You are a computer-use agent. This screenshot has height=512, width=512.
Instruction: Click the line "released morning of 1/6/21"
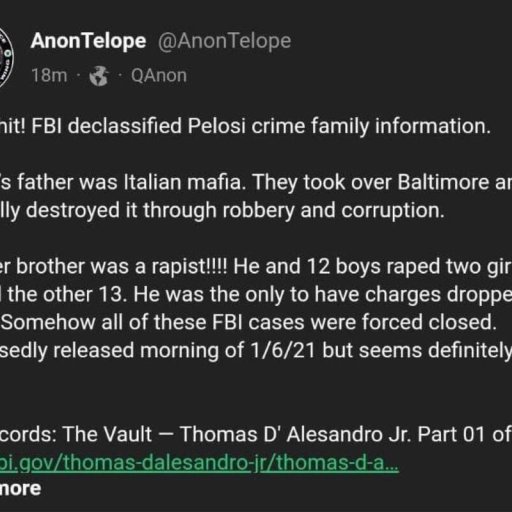tap(256, 351)
